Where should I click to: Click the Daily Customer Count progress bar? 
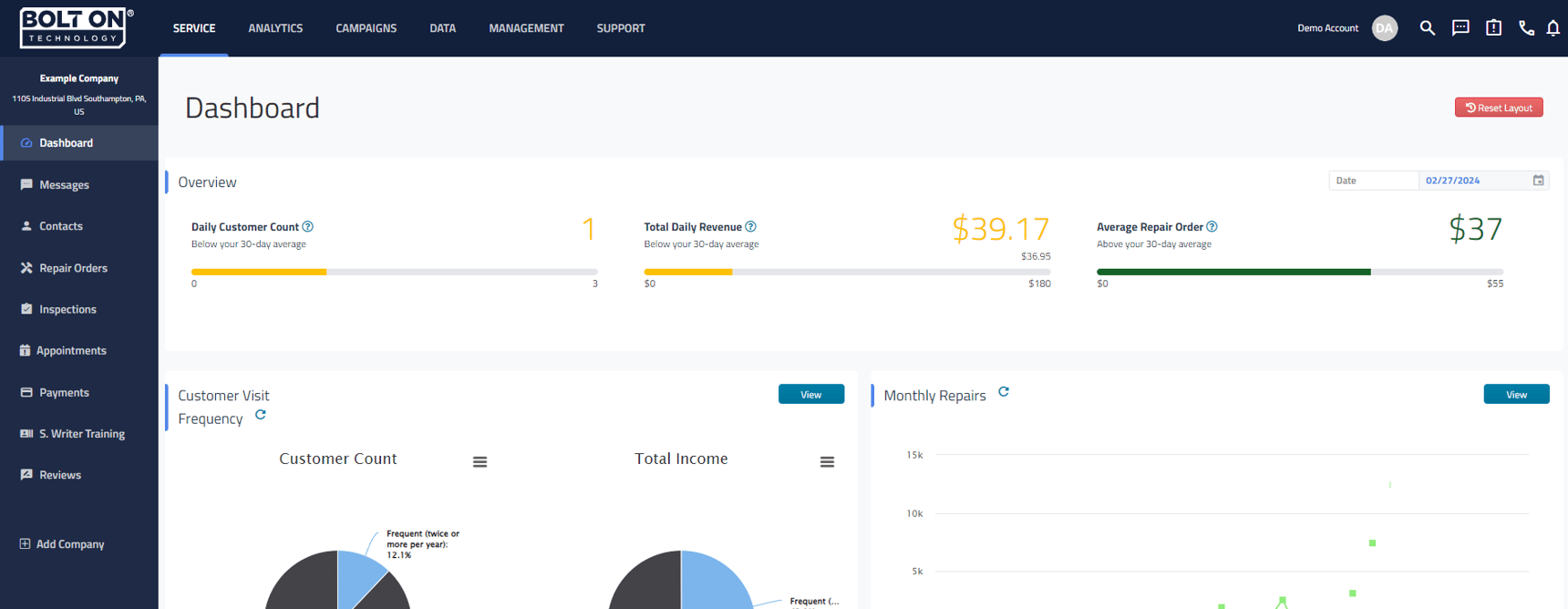[x=395, y=272]
